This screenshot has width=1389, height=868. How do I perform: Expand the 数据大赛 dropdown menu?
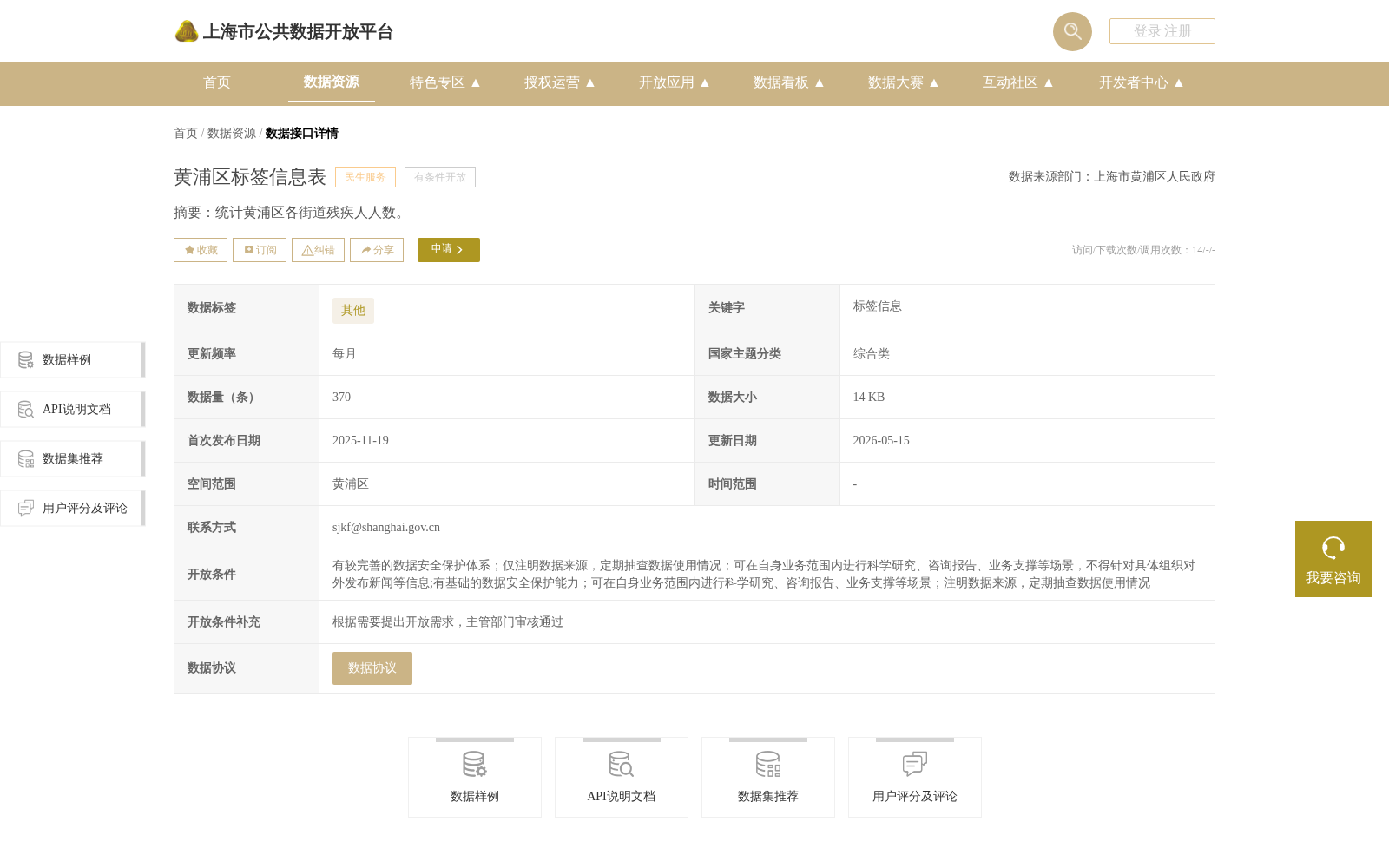tap(904, 82)
